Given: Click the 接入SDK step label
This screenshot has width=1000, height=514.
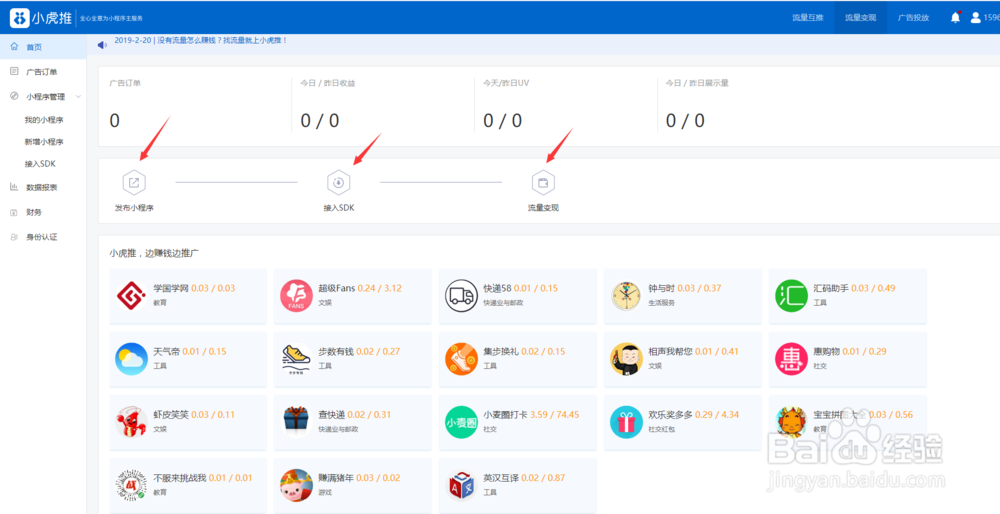Looking at the screenshot, I should point(339,208).
